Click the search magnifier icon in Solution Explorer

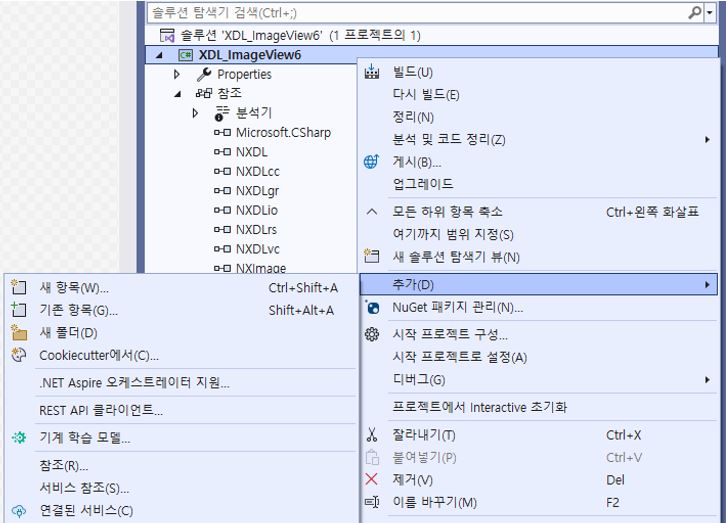[695, 12]
